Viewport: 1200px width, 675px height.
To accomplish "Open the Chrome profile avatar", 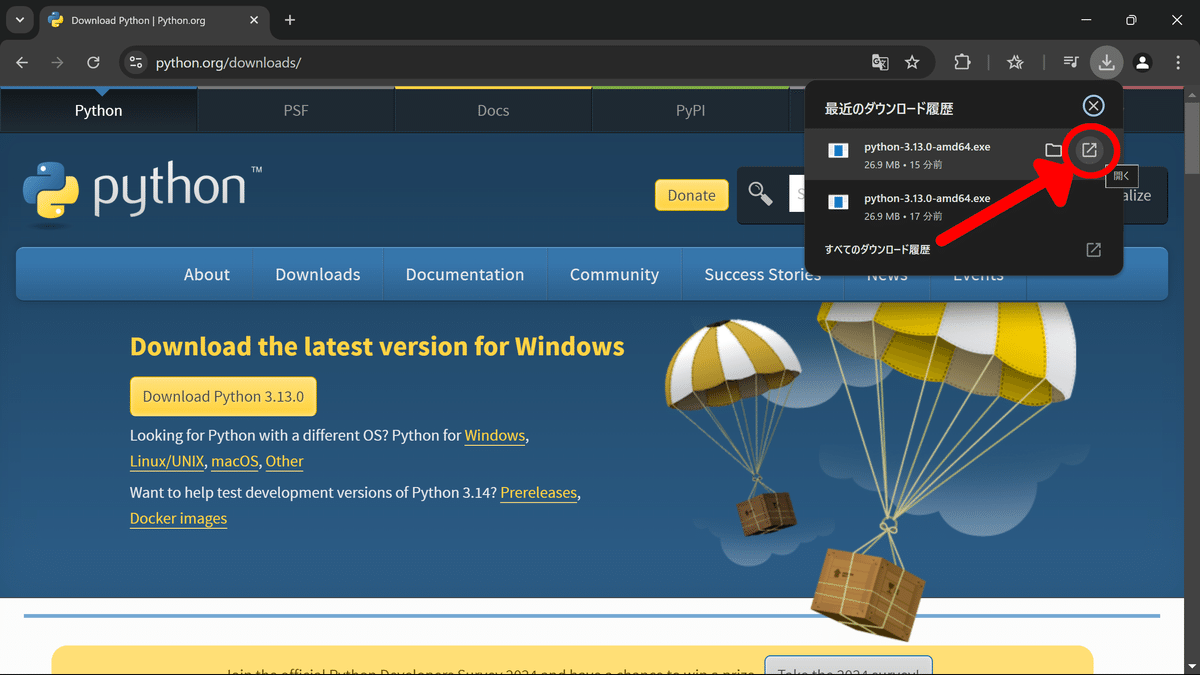I will 1142,62.
